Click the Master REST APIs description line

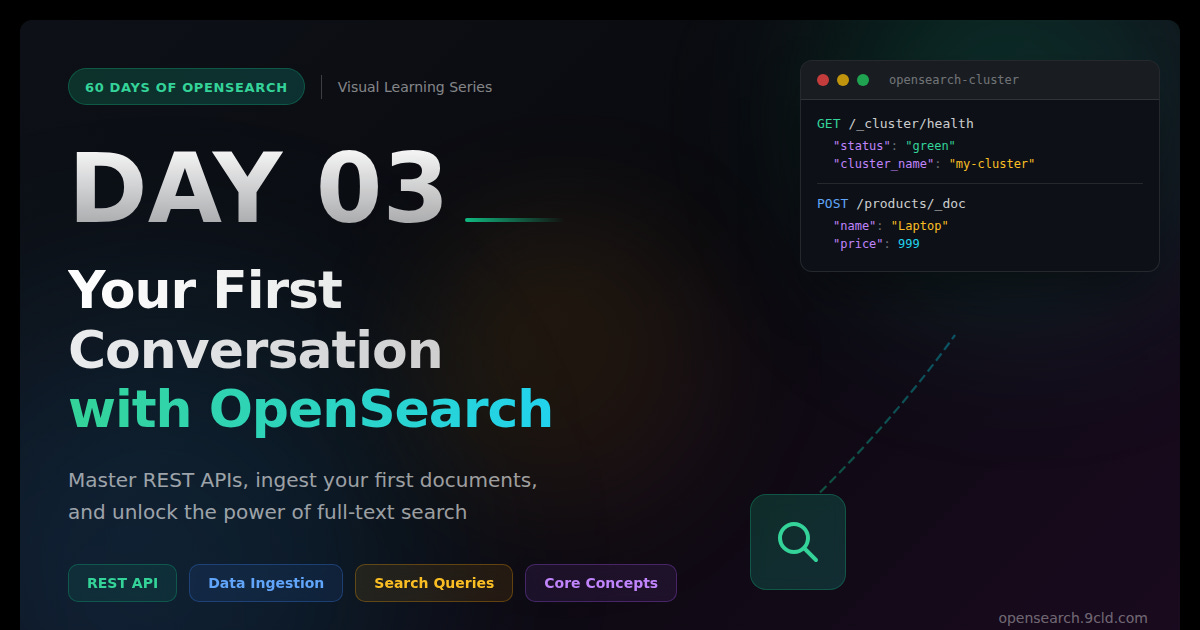click(302, 480)
